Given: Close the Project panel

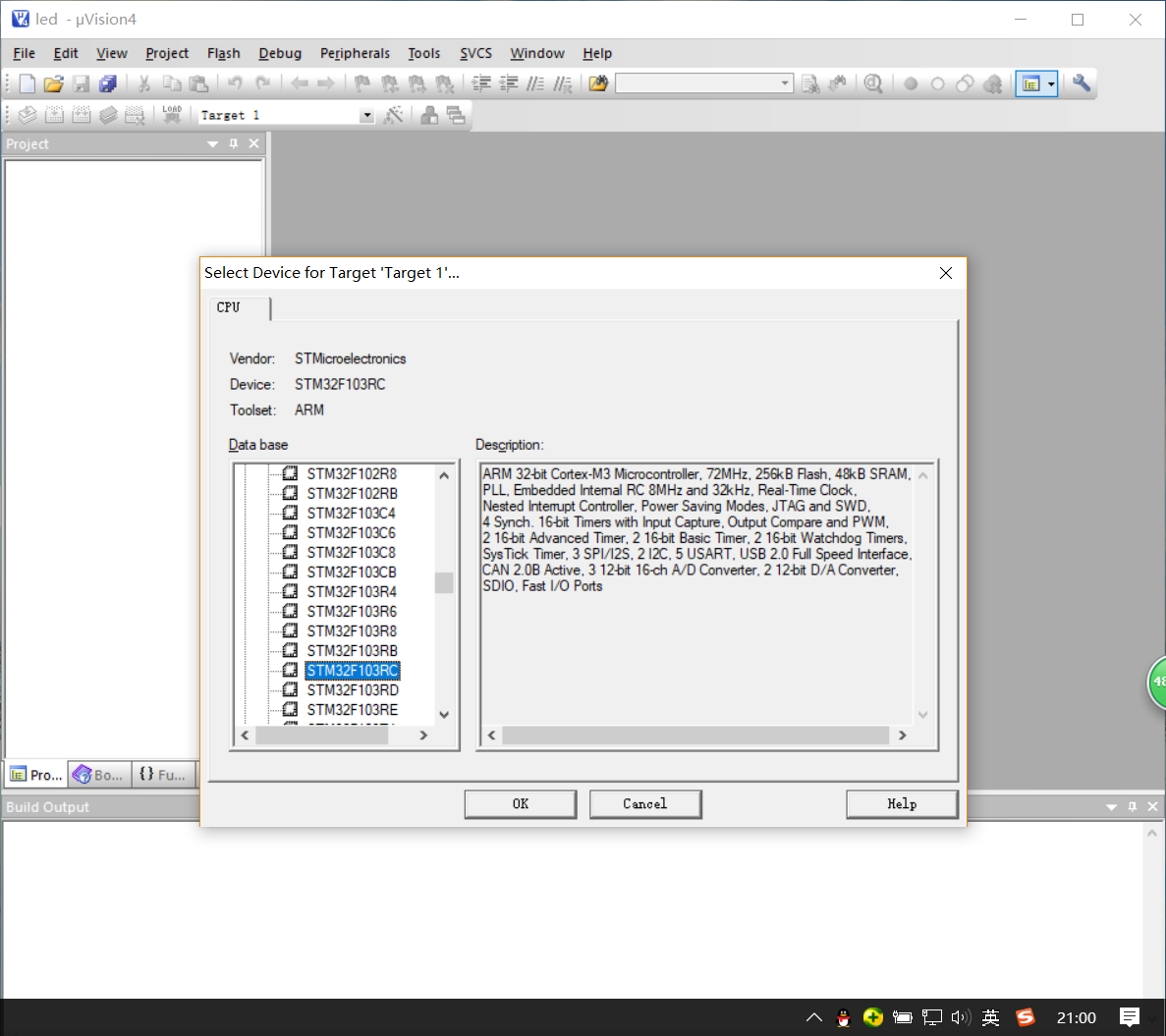Looking at the screenshot, I should [x=254, y=143].
